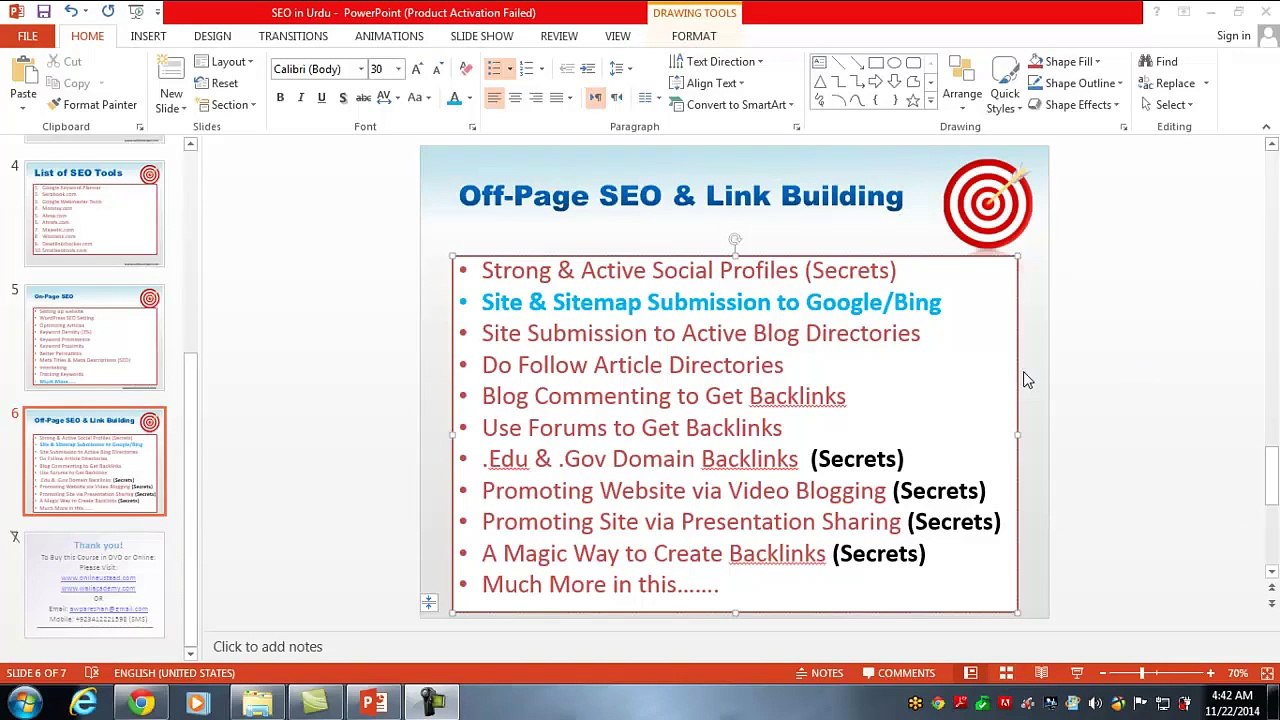Center the text alignment

tap(515, 97)
